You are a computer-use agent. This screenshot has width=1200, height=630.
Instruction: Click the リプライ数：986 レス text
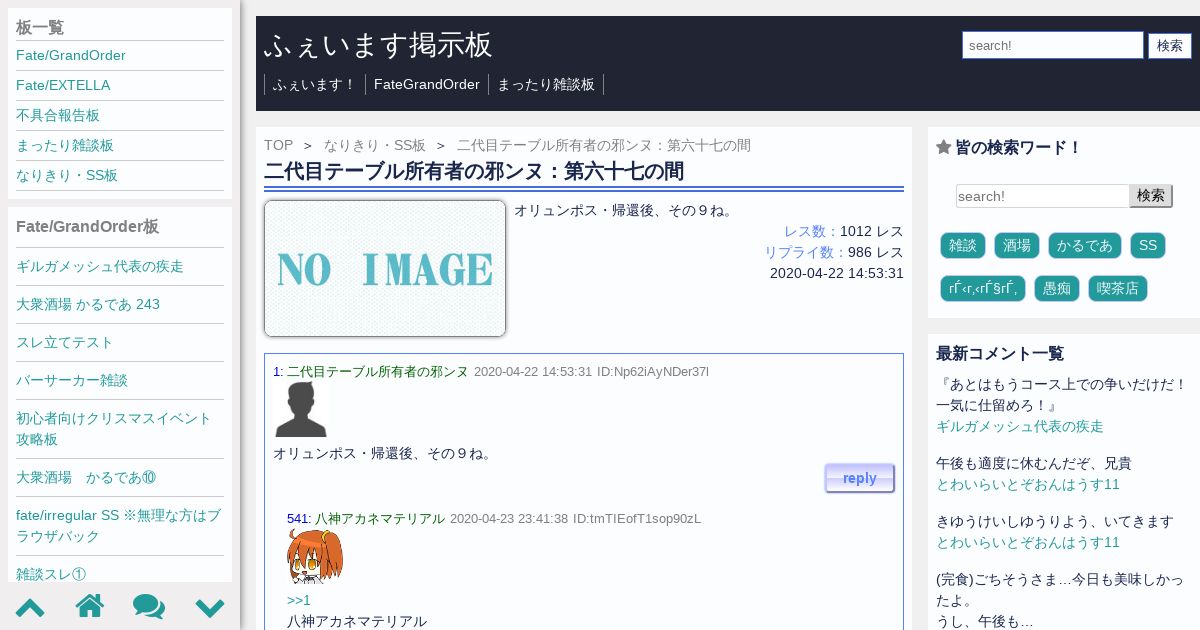point(834,252)
